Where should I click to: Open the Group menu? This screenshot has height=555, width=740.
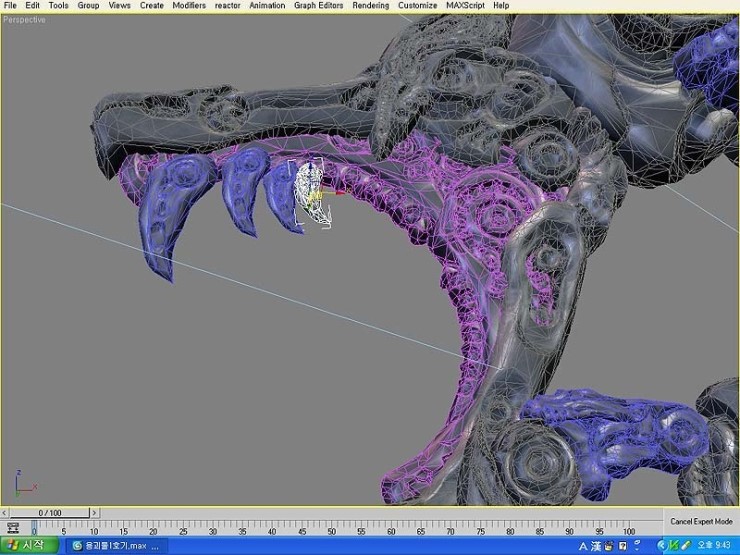point(88,6)
